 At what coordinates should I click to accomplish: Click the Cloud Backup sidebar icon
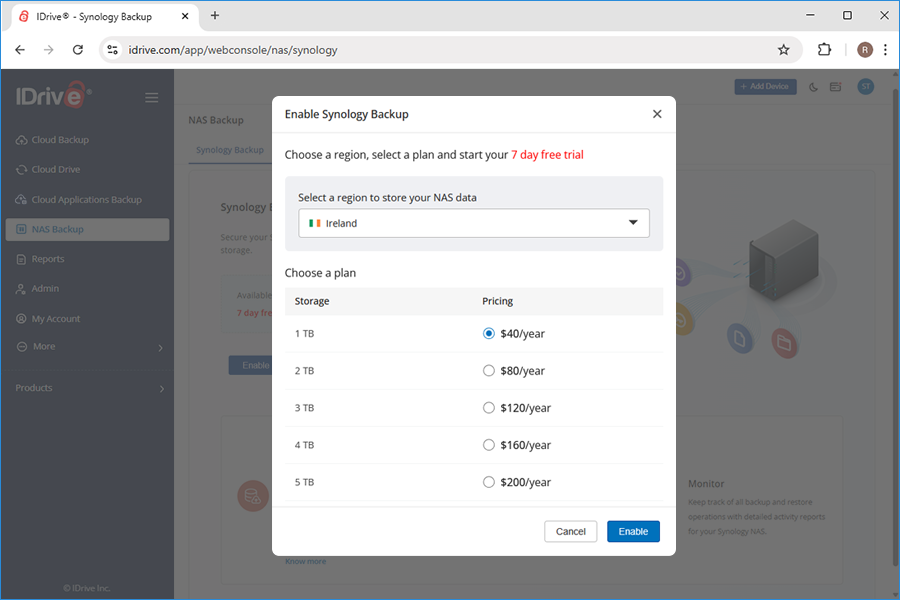[21, 140]
